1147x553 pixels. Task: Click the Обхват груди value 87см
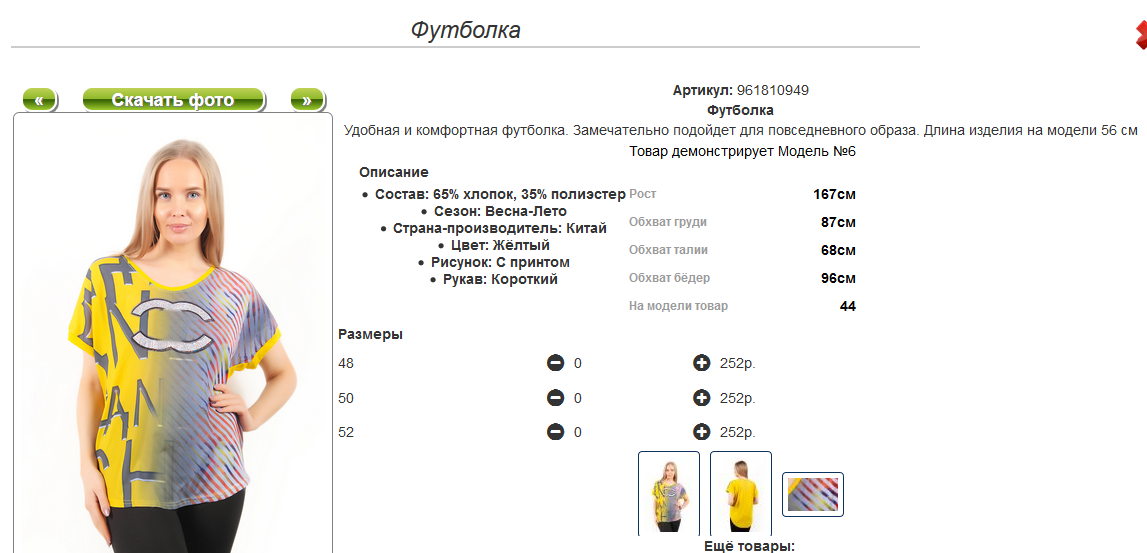click(x=838, y=222)
